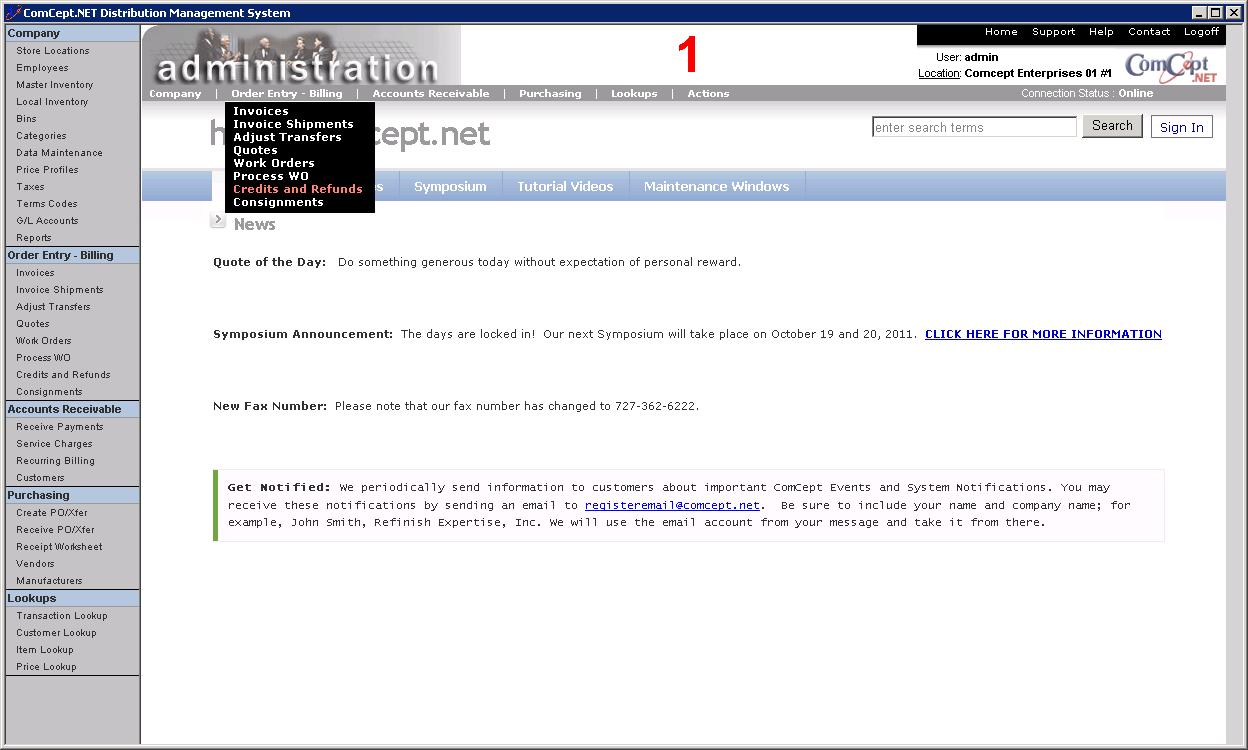Open the Purchasing top menu

click(550, 94)
